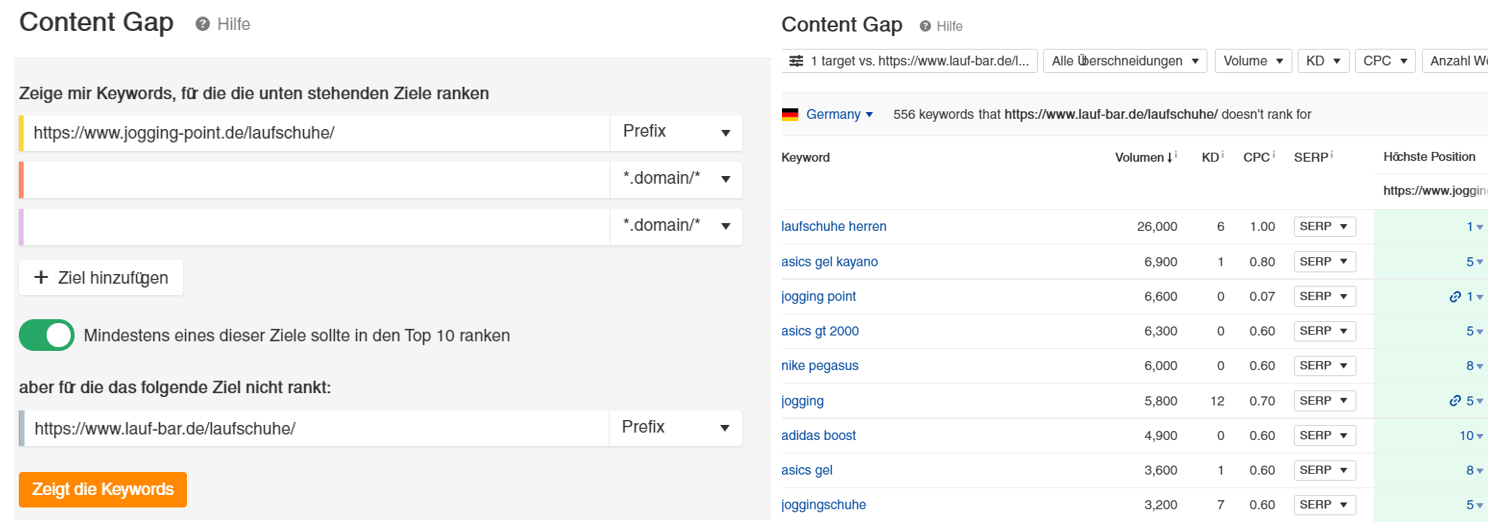Click the Volumen sort arrow icon

tap(1167, 157)
